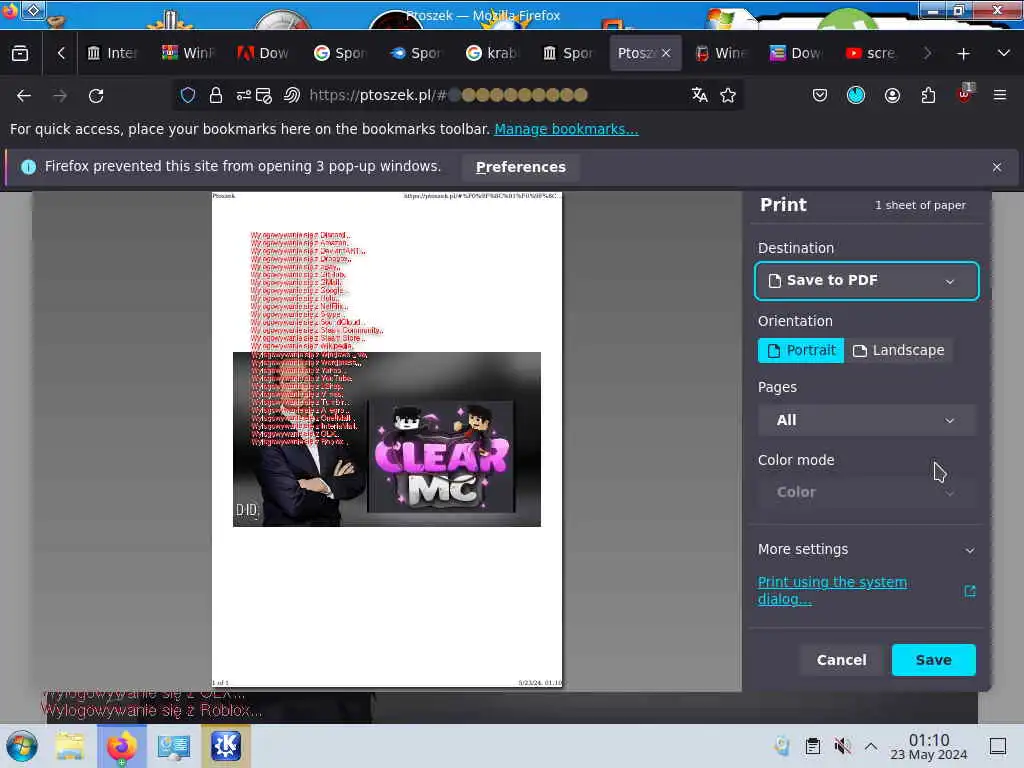Open tracking protection shield icon

click(188, 95)
